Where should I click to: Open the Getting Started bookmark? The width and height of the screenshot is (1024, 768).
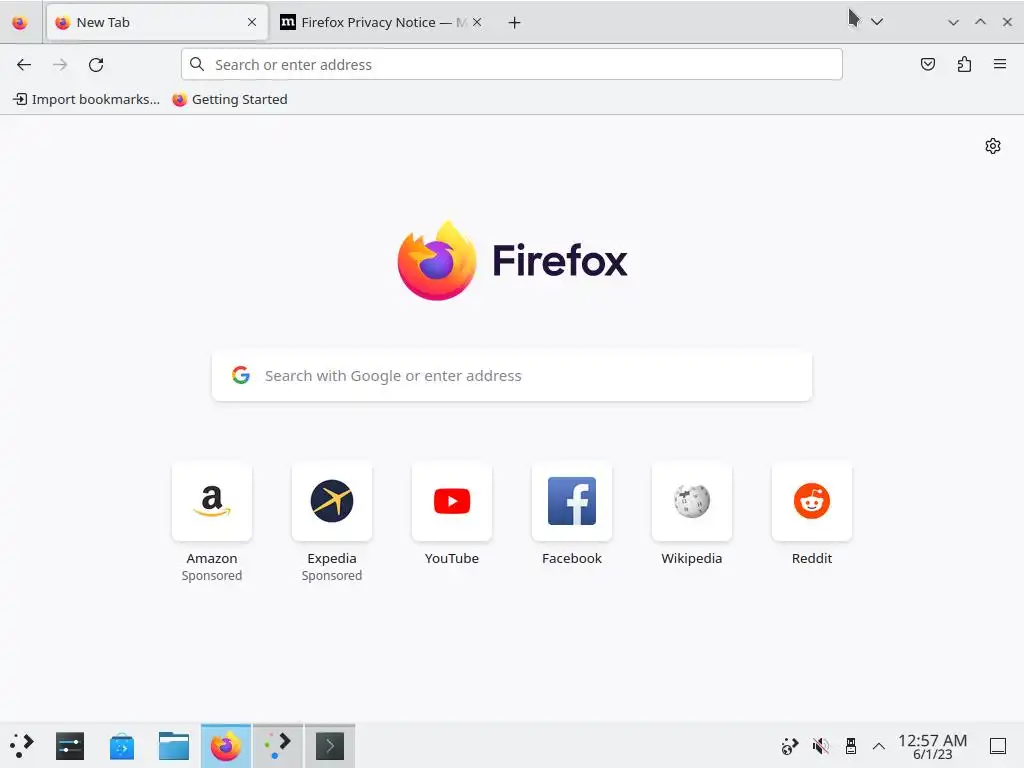coord(230,99)
